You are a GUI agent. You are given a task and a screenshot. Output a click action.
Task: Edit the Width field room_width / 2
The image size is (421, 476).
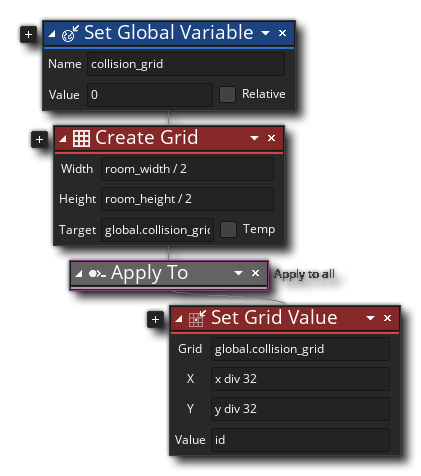[x=187, y=169]
